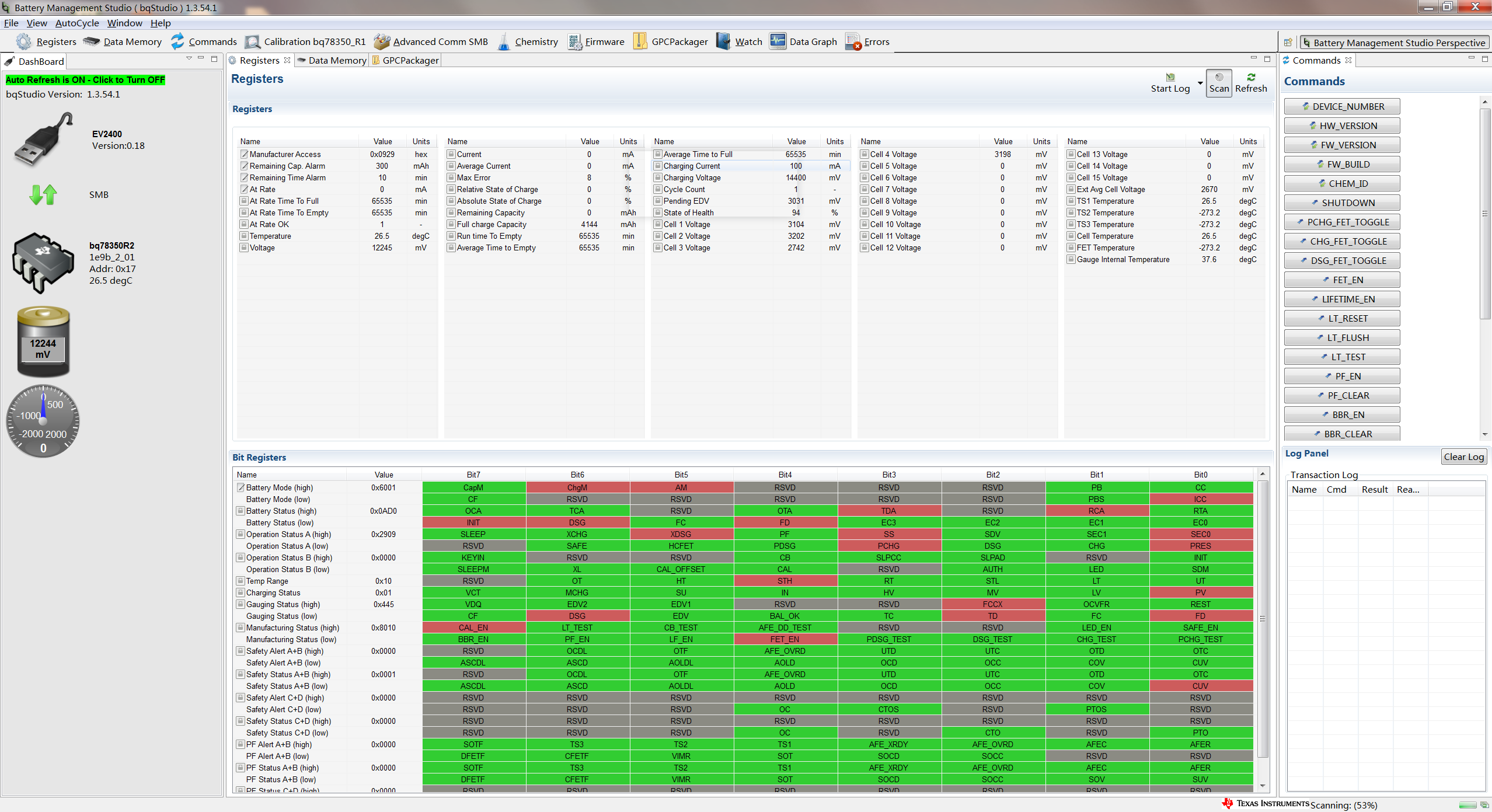Open DashBoard view menu triangle

pos(189,58)
